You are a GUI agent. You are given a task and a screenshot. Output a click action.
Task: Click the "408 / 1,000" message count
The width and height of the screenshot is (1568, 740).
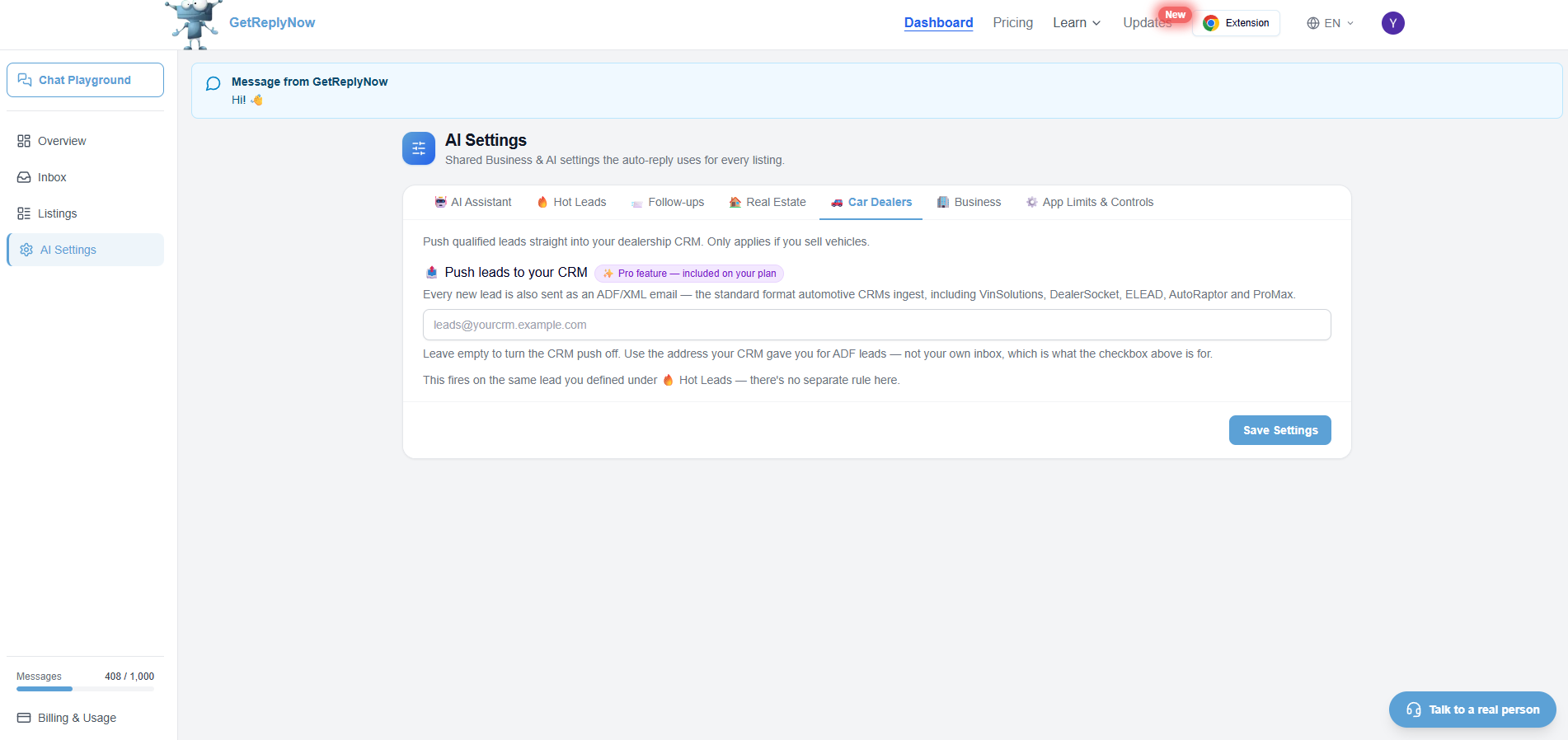[x=129, y=677]
